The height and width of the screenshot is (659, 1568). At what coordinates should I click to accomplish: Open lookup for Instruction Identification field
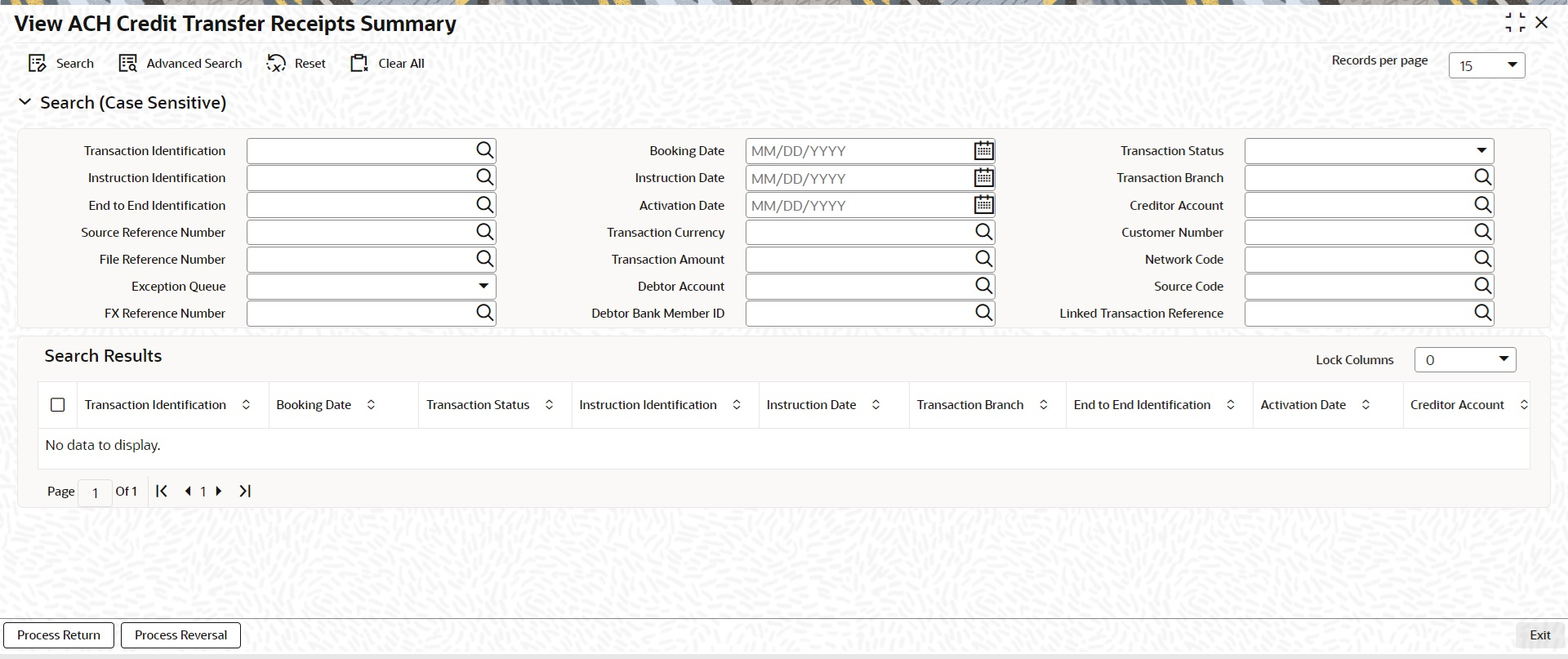click(485, 177)
